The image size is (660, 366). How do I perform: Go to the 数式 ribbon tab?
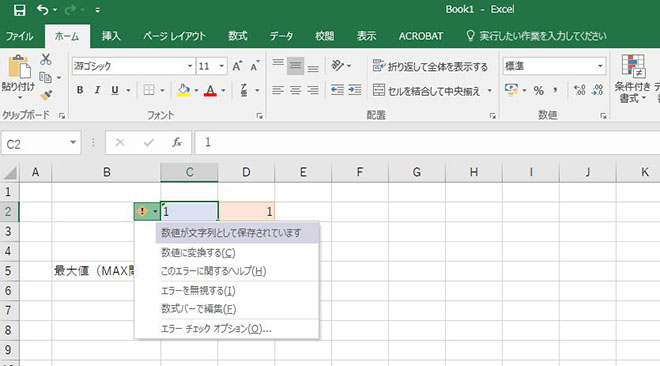click(x=238, y=36)
